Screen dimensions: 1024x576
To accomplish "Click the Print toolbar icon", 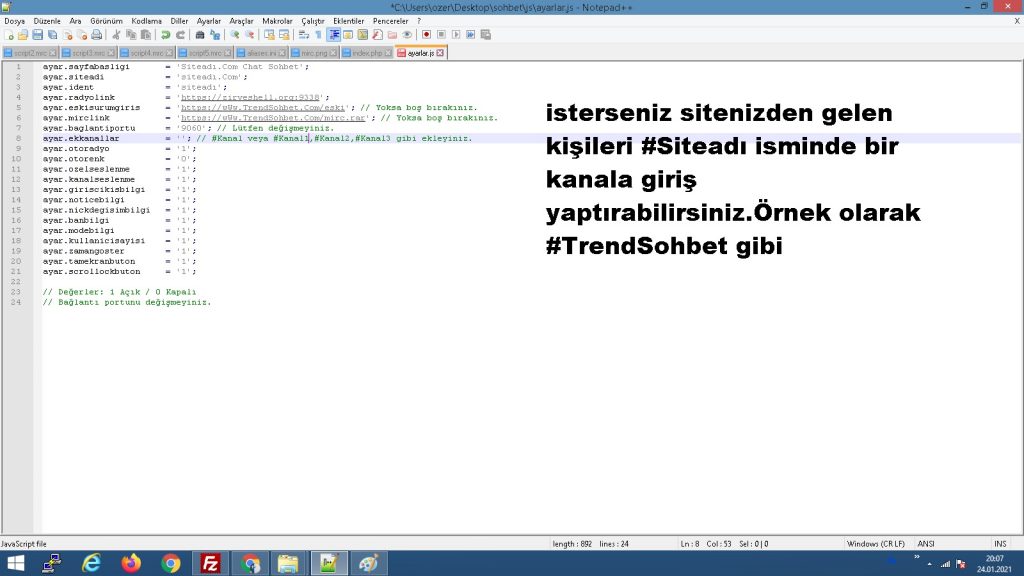I will [97, 35].
